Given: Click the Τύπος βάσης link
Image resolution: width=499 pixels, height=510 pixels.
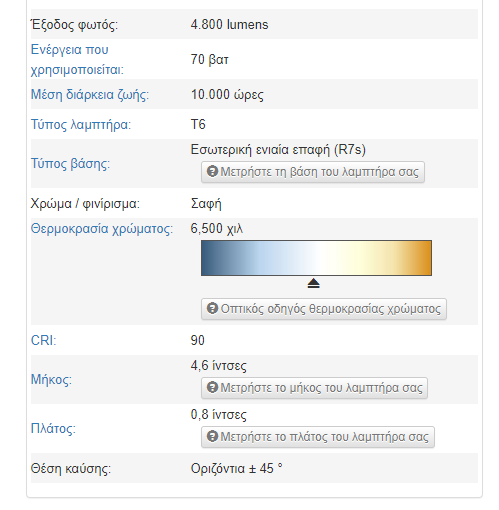Looking at the screenshot, I should [x=70, y=164].
